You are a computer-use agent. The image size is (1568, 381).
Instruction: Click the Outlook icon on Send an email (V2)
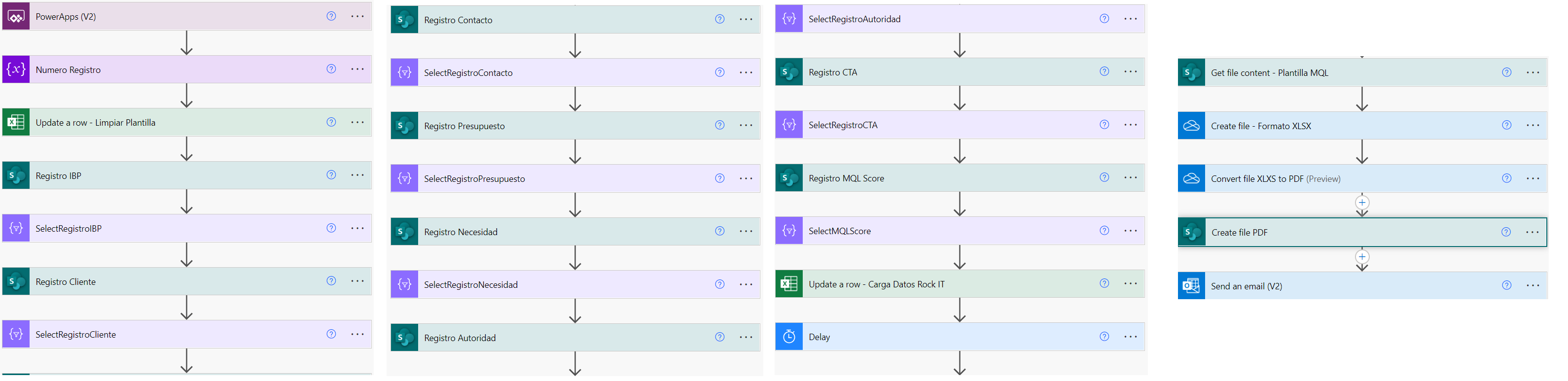(1191, 285)
